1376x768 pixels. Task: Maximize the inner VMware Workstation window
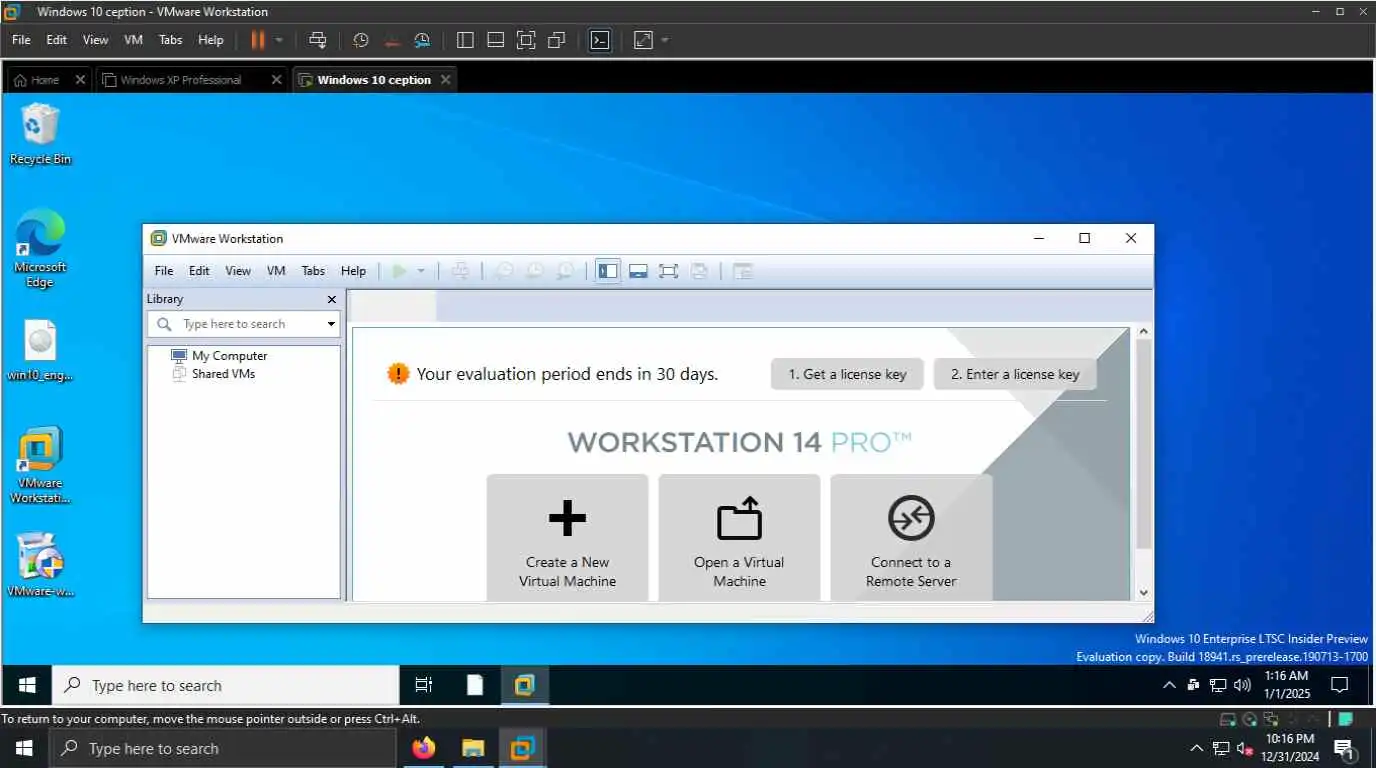click(x=1085, y=238)
